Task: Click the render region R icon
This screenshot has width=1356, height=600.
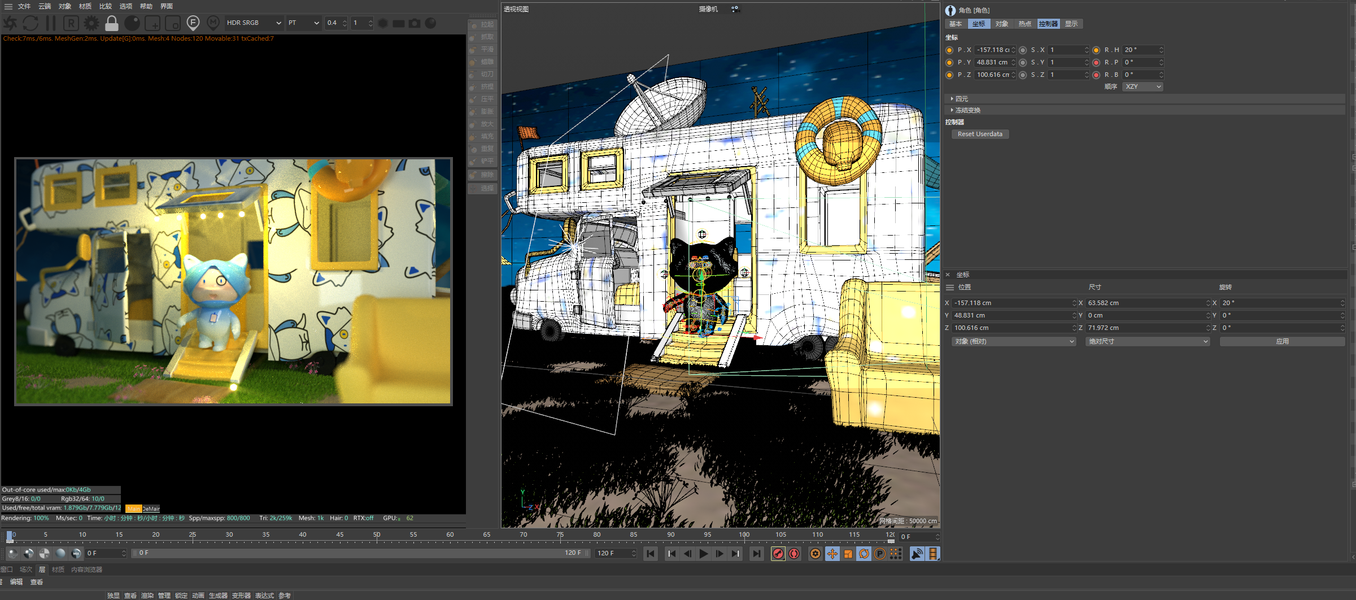Action: tap(72, 22)
